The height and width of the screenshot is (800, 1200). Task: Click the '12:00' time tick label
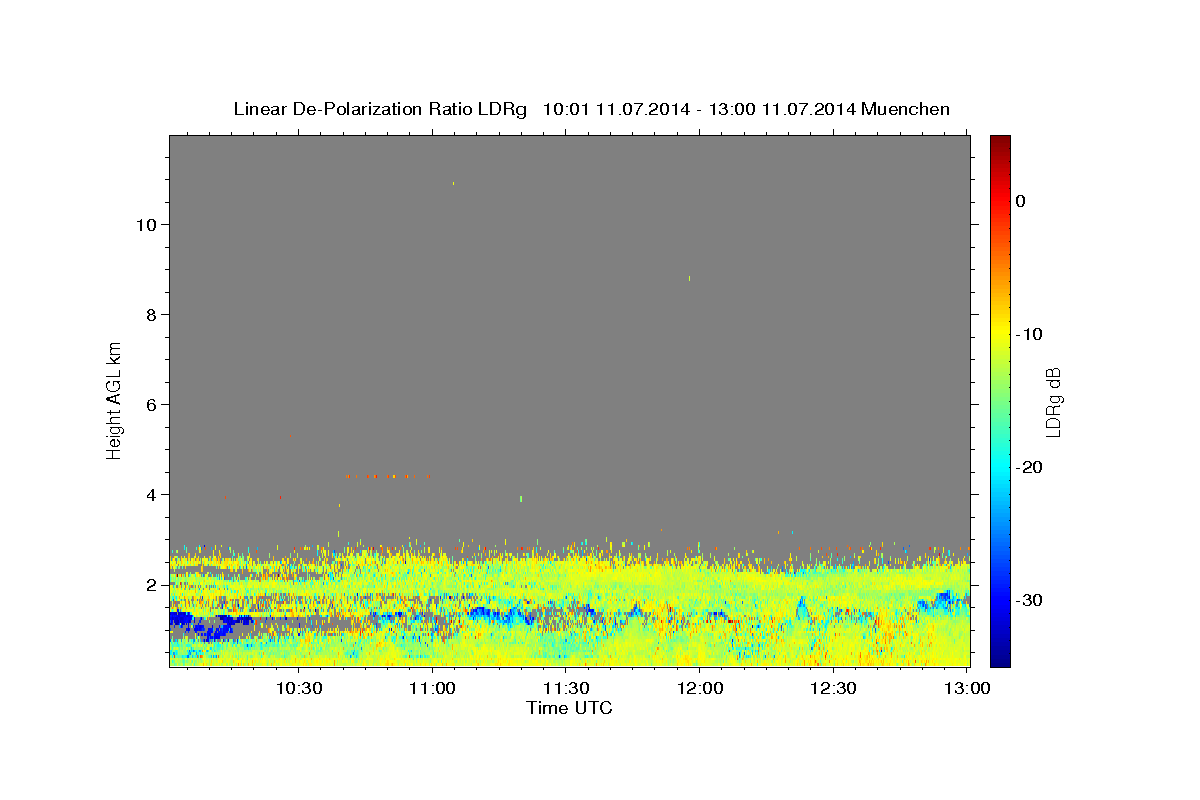699,688
